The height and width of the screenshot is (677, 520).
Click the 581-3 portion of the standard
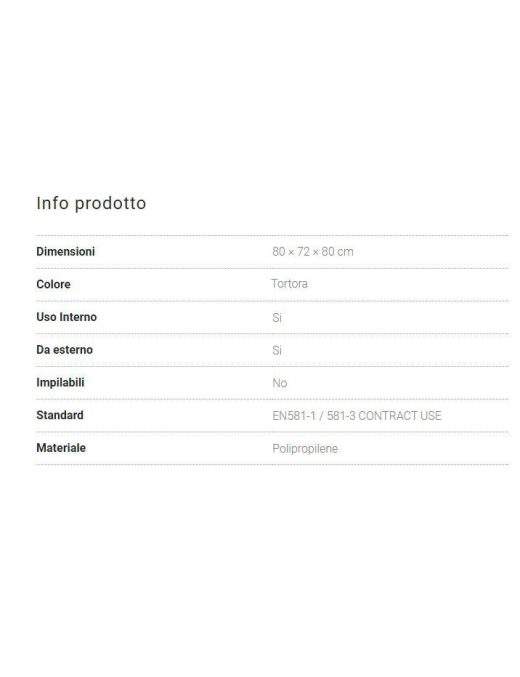coord(341,416)
